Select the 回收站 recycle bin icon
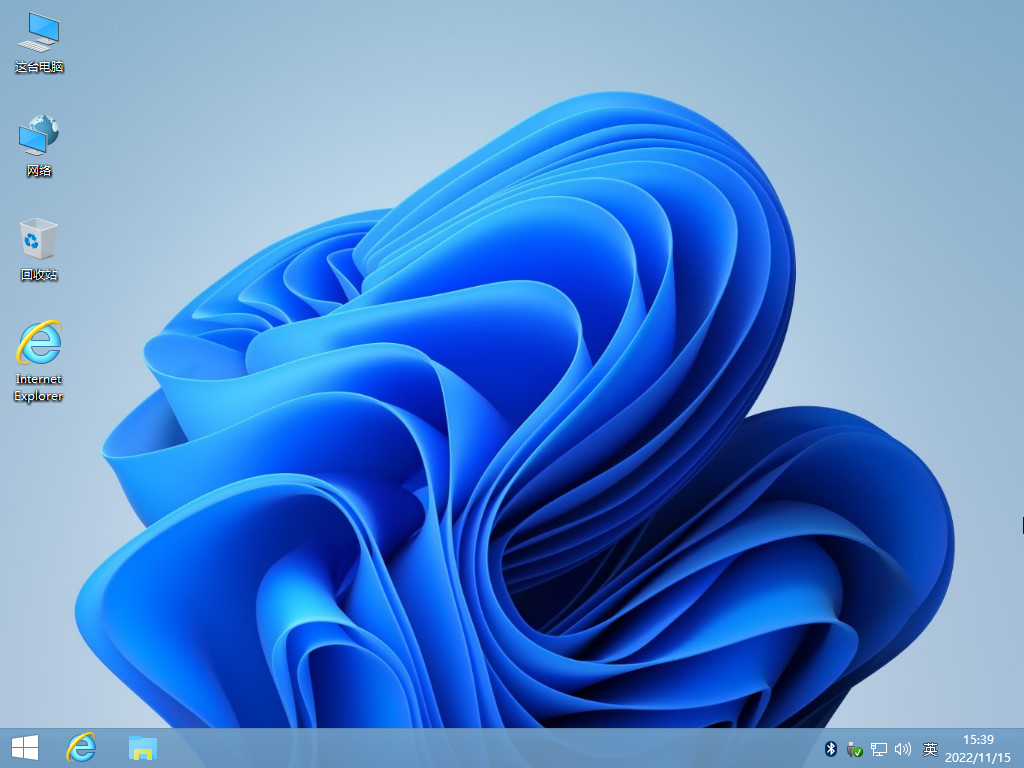 39,250
